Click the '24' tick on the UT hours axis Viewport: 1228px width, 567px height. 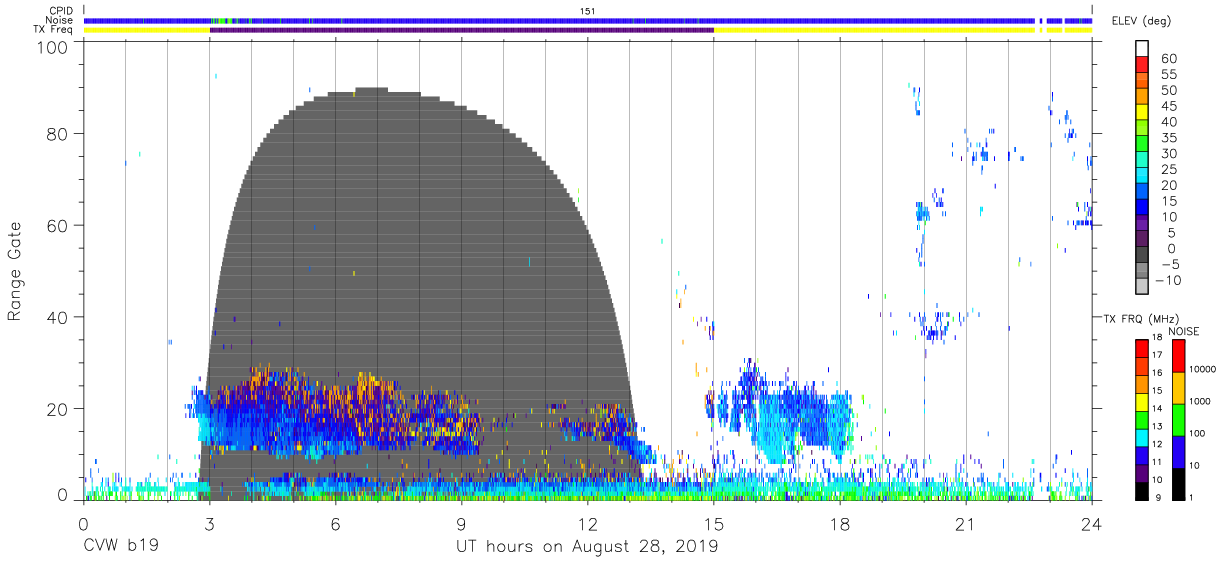[1092, 524]
